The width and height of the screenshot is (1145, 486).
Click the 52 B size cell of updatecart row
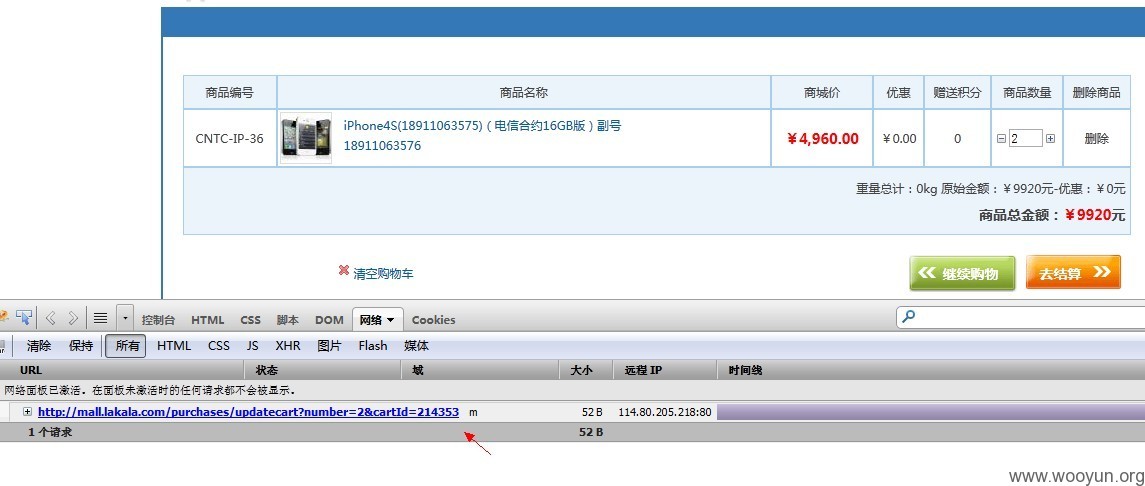pos(592,412)
